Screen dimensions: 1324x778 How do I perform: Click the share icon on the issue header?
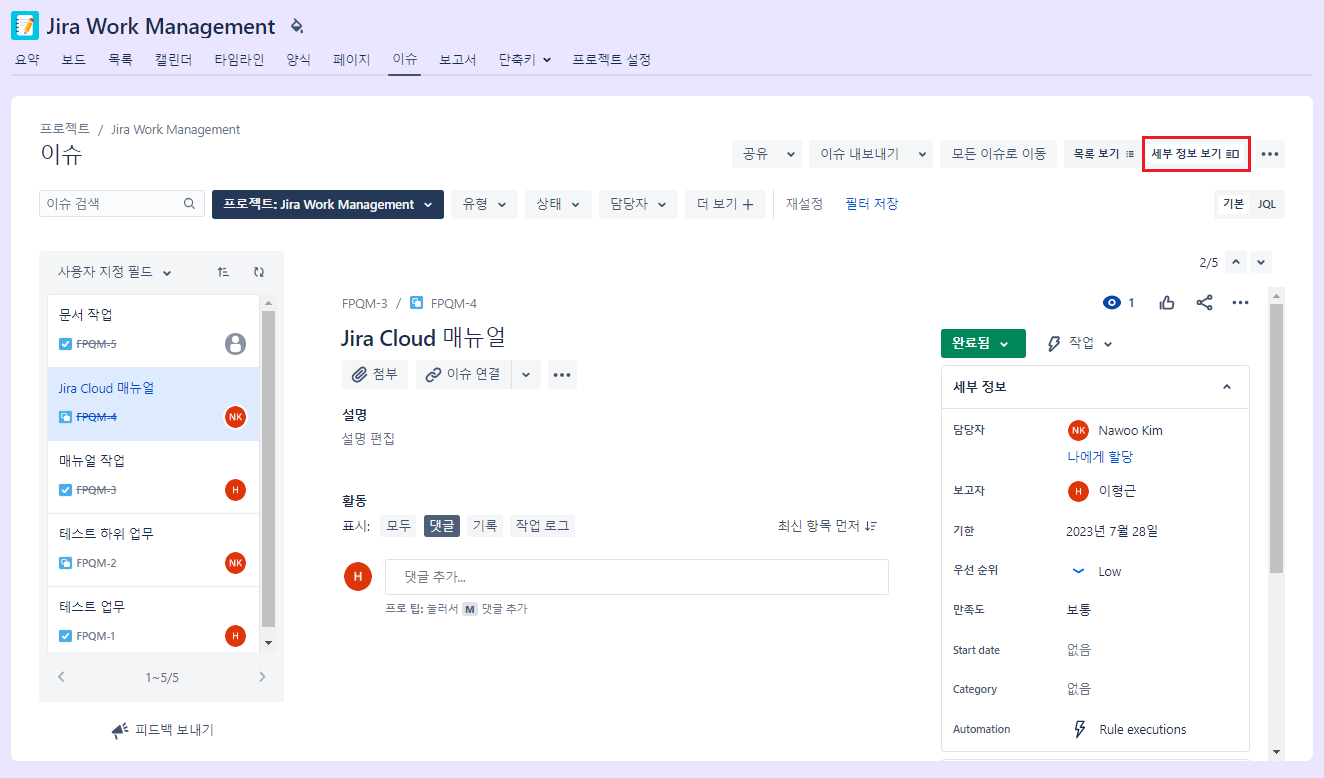[1204, 303]
